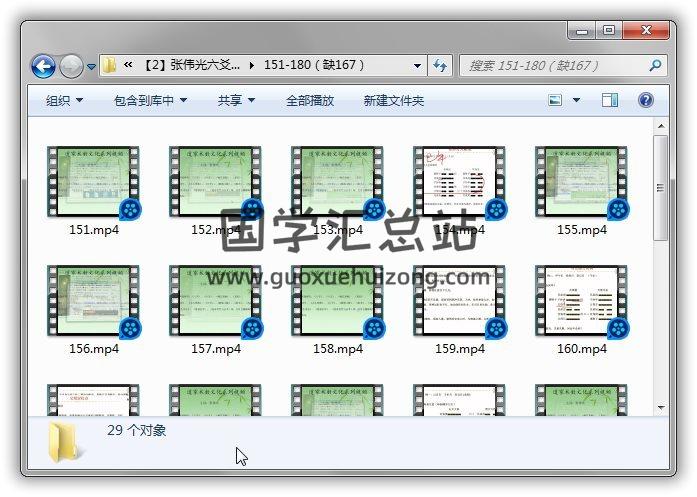Click the scrollbar down arrow
Viewport: 697px width, 497px height.
(x=661, y=407)
